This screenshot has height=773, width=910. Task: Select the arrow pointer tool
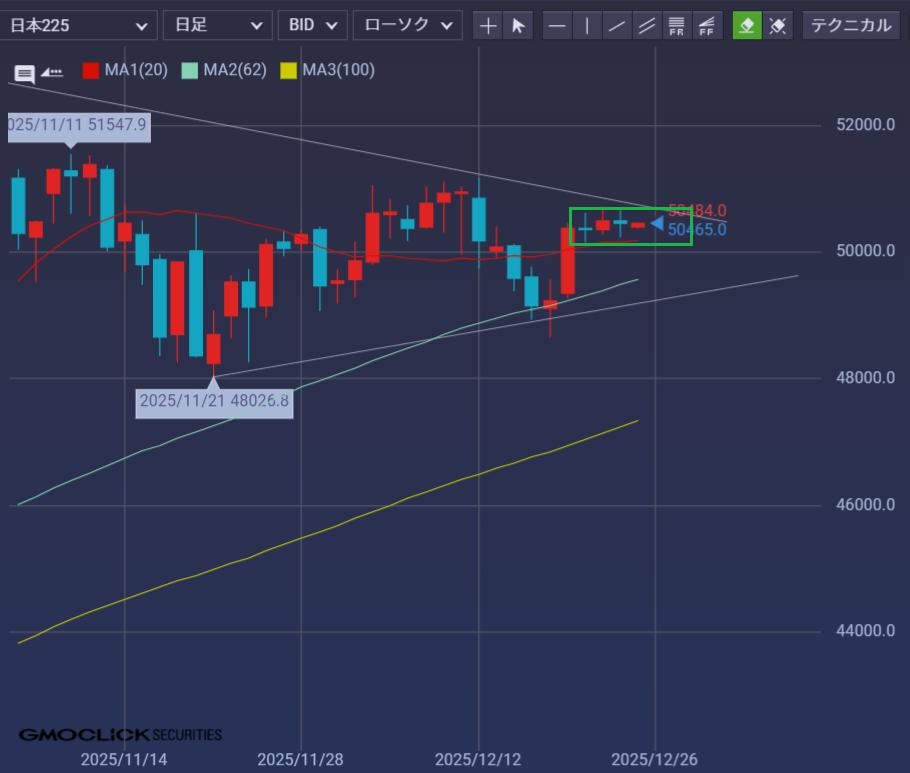(518, 25)
